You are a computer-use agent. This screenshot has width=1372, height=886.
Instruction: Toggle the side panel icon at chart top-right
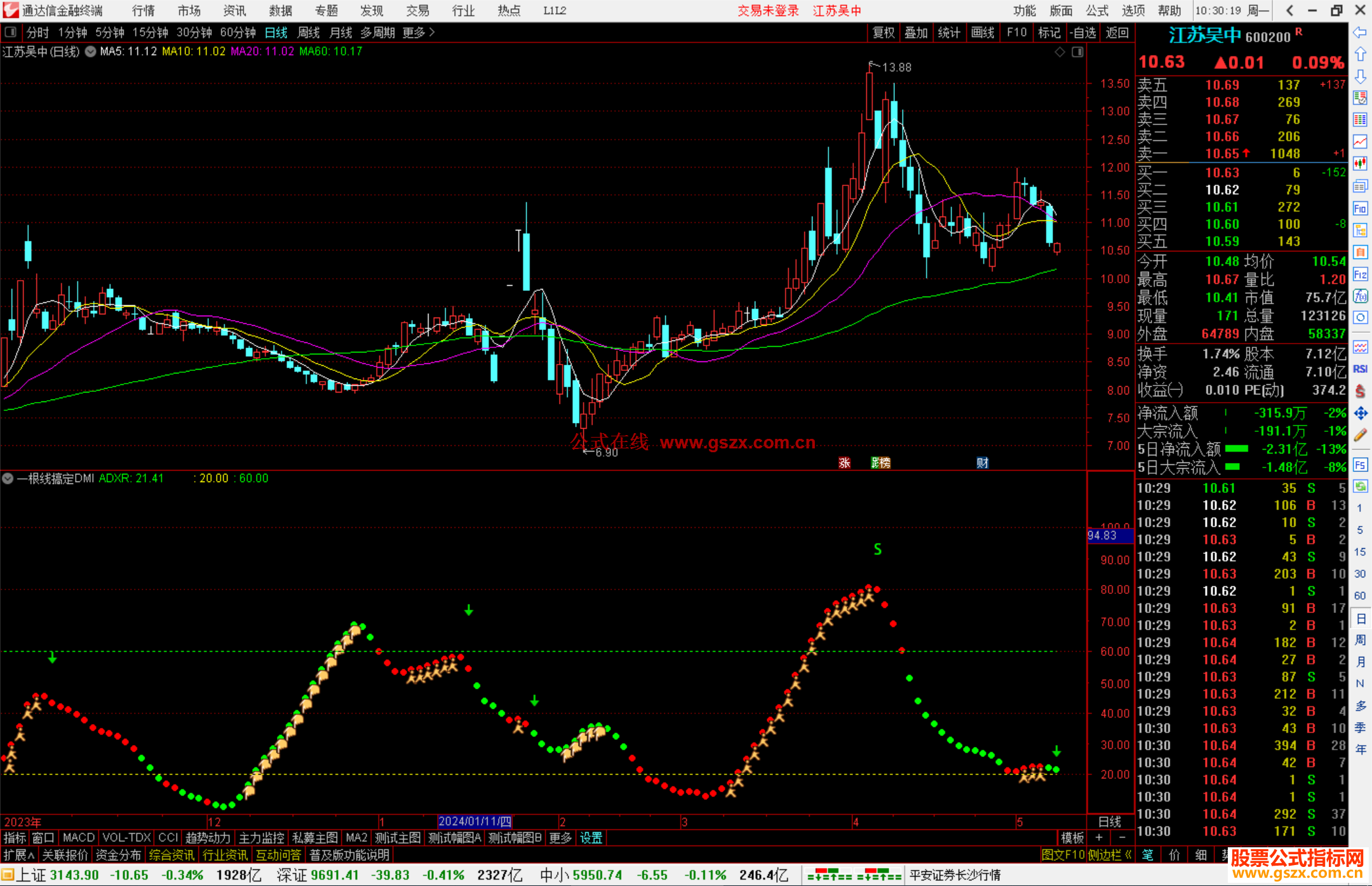coord(1077,52)
